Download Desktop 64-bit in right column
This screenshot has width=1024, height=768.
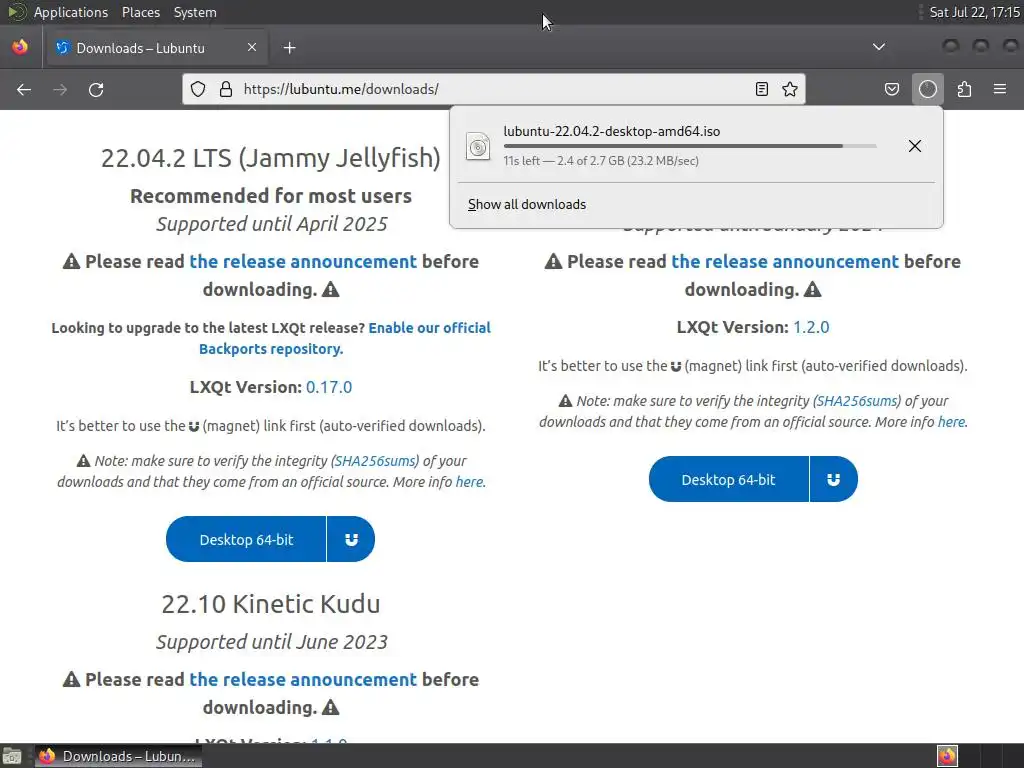click(728, 479)
